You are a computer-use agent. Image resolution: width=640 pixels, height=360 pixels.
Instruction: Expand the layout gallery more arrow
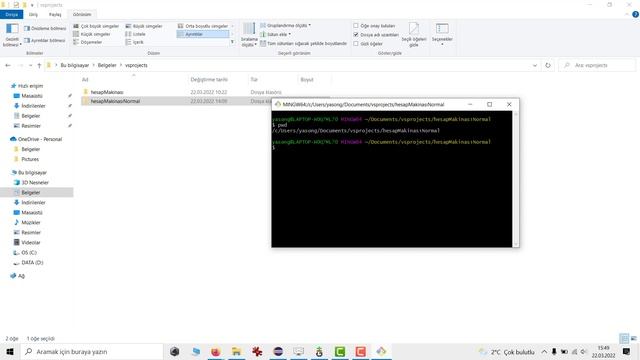(x=232, y=42)
